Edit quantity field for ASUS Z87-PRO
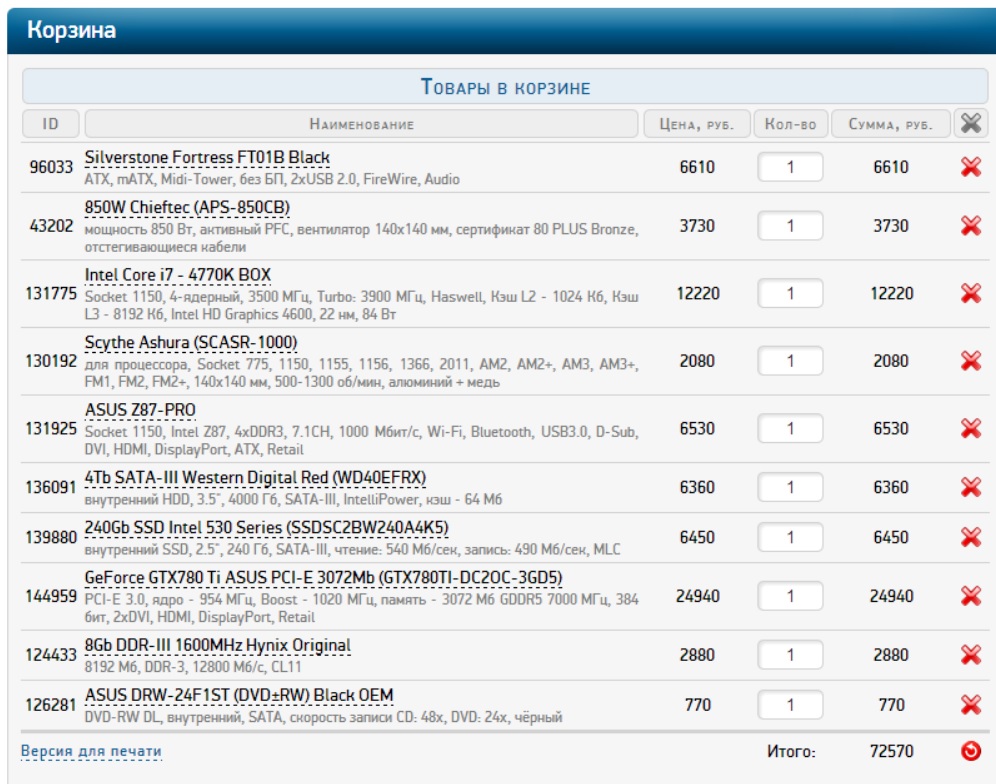The image size is (996, 784). tap(790, 429)
